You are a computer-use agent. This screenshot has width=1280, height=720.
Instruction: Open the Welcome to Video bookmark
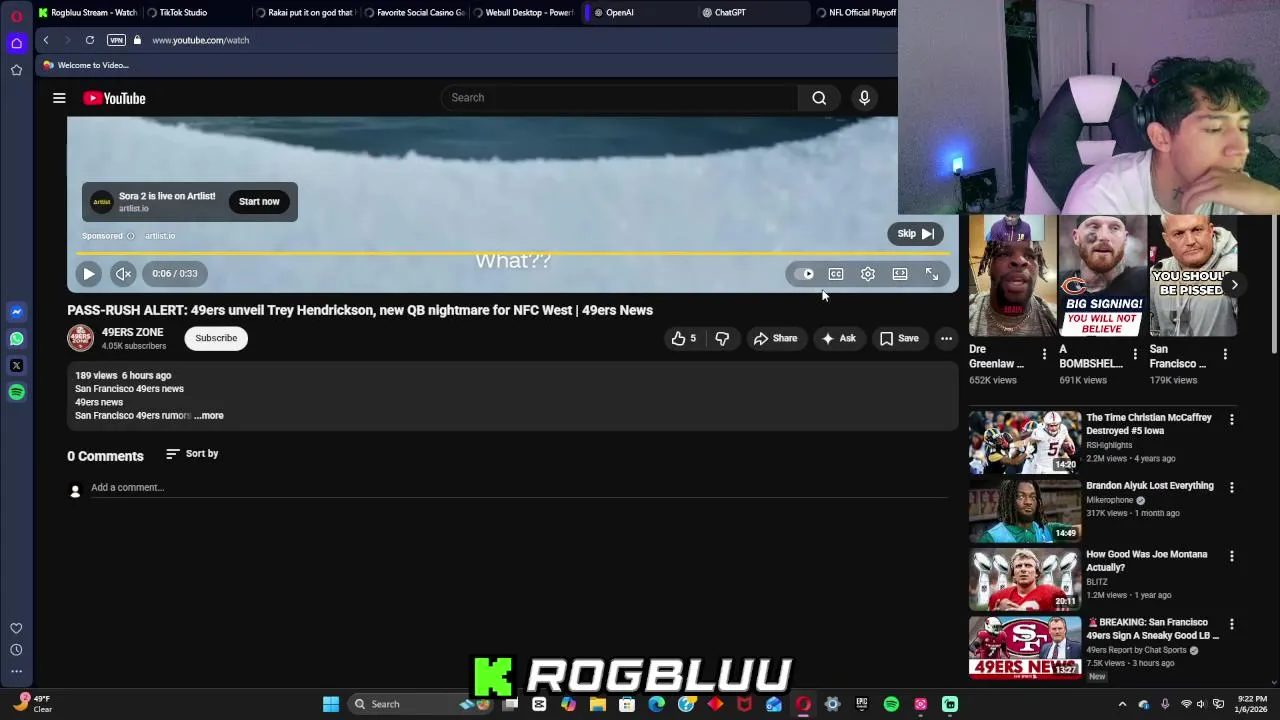pos(86,65)
